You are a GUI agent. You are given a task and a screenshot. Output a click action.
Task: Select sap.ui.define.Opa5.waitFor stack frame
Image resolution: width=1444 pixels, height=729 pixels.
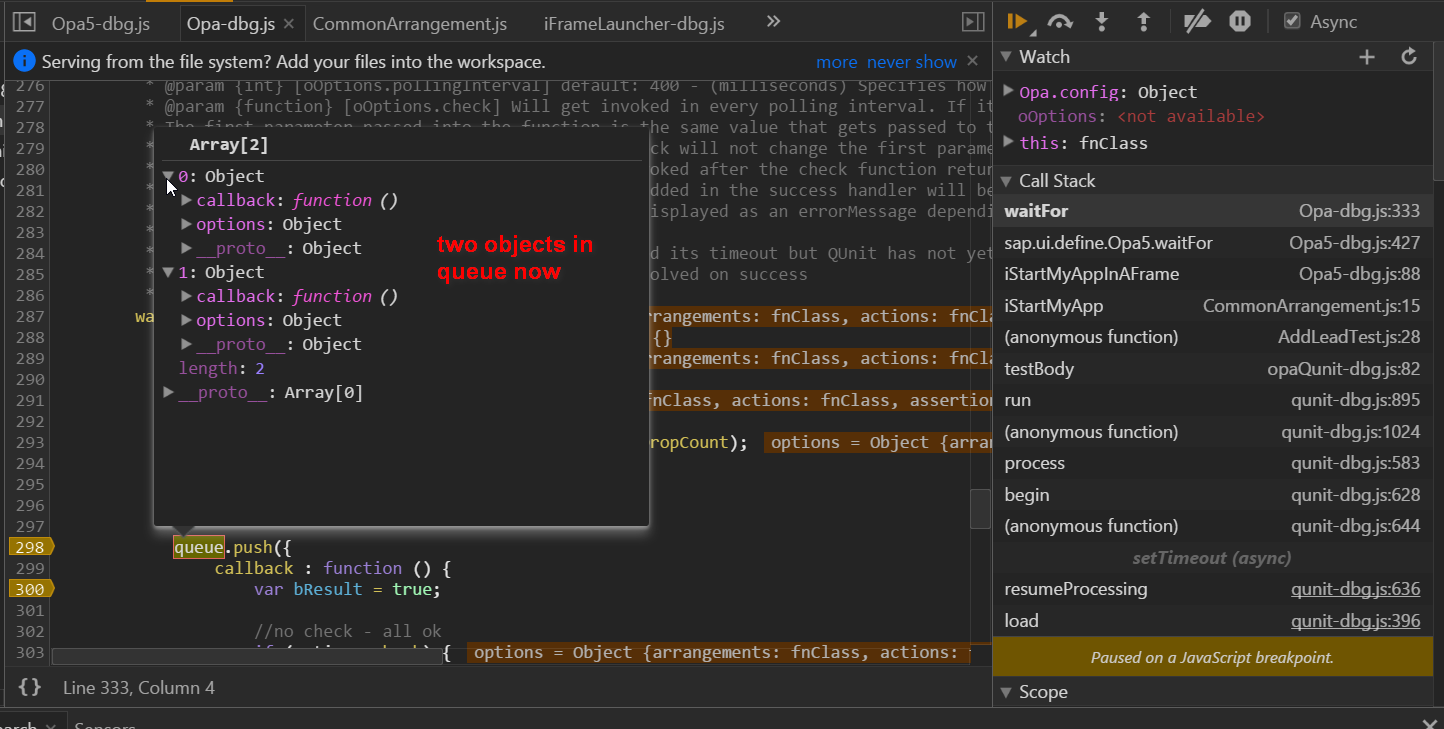click(1212, 243)
